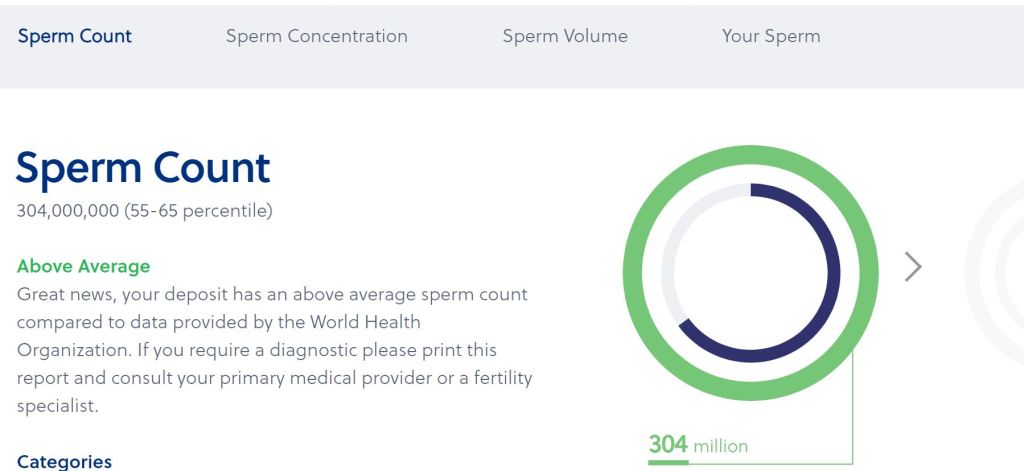Viewport: 1024px width, 471px height.
Task: Open the Sperm Count tab
Action: coord(75,36)
